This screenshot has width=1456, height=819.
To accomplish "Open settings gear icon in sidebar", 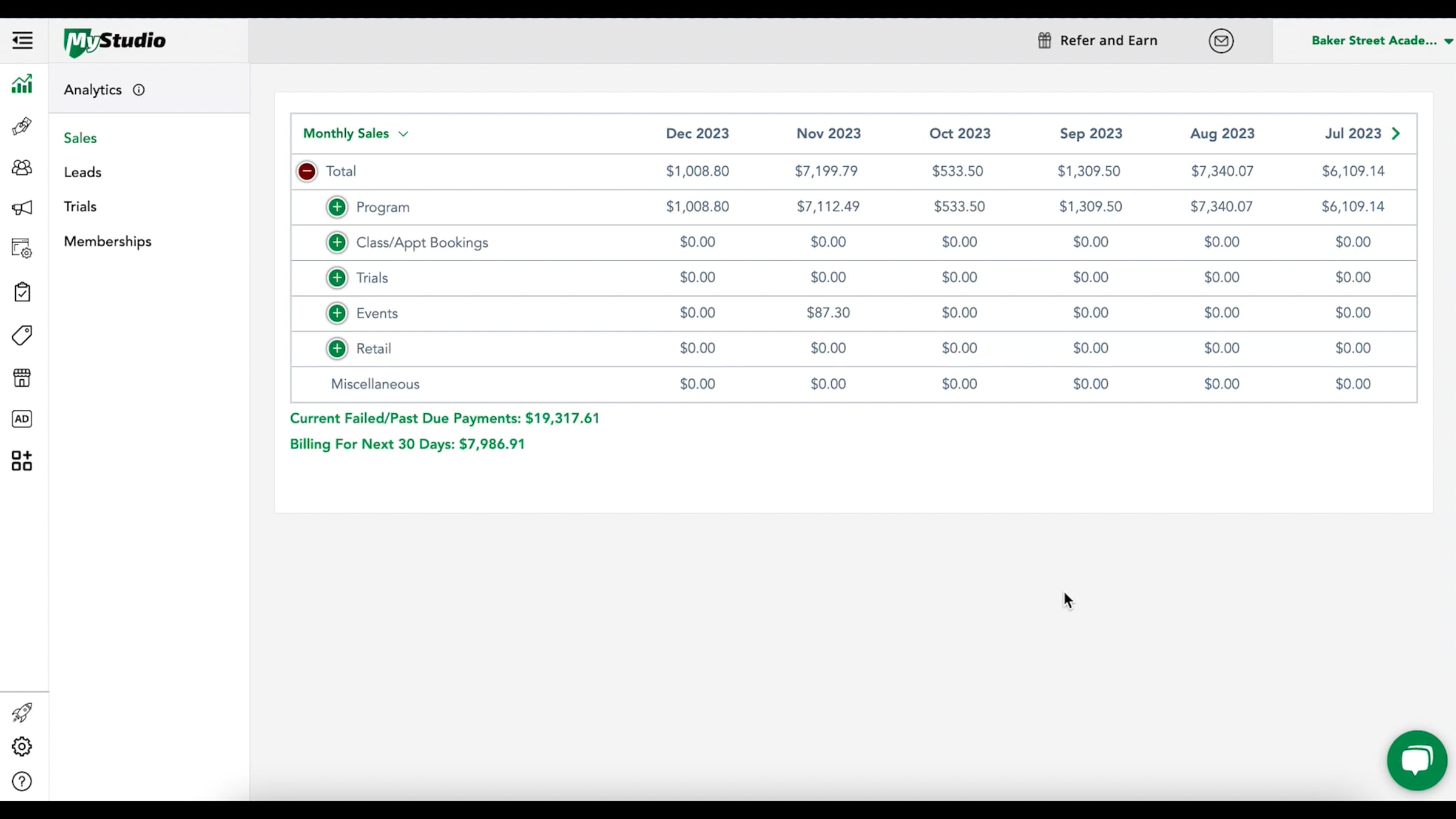I will tap(22, 746).
